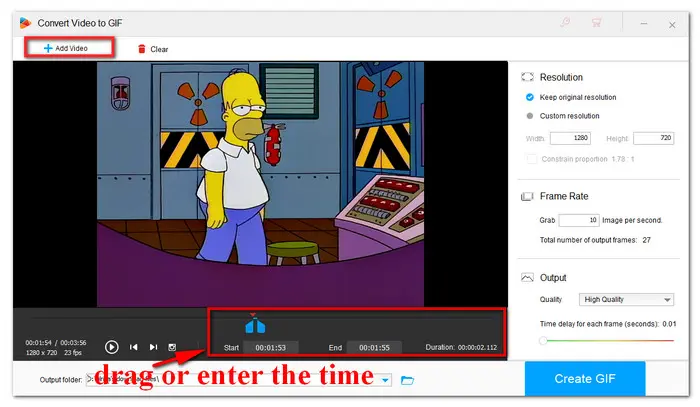Viewport: 700px width, 407px height.
Task: Open the output folder path dropdown
Action: click(385, 380)
